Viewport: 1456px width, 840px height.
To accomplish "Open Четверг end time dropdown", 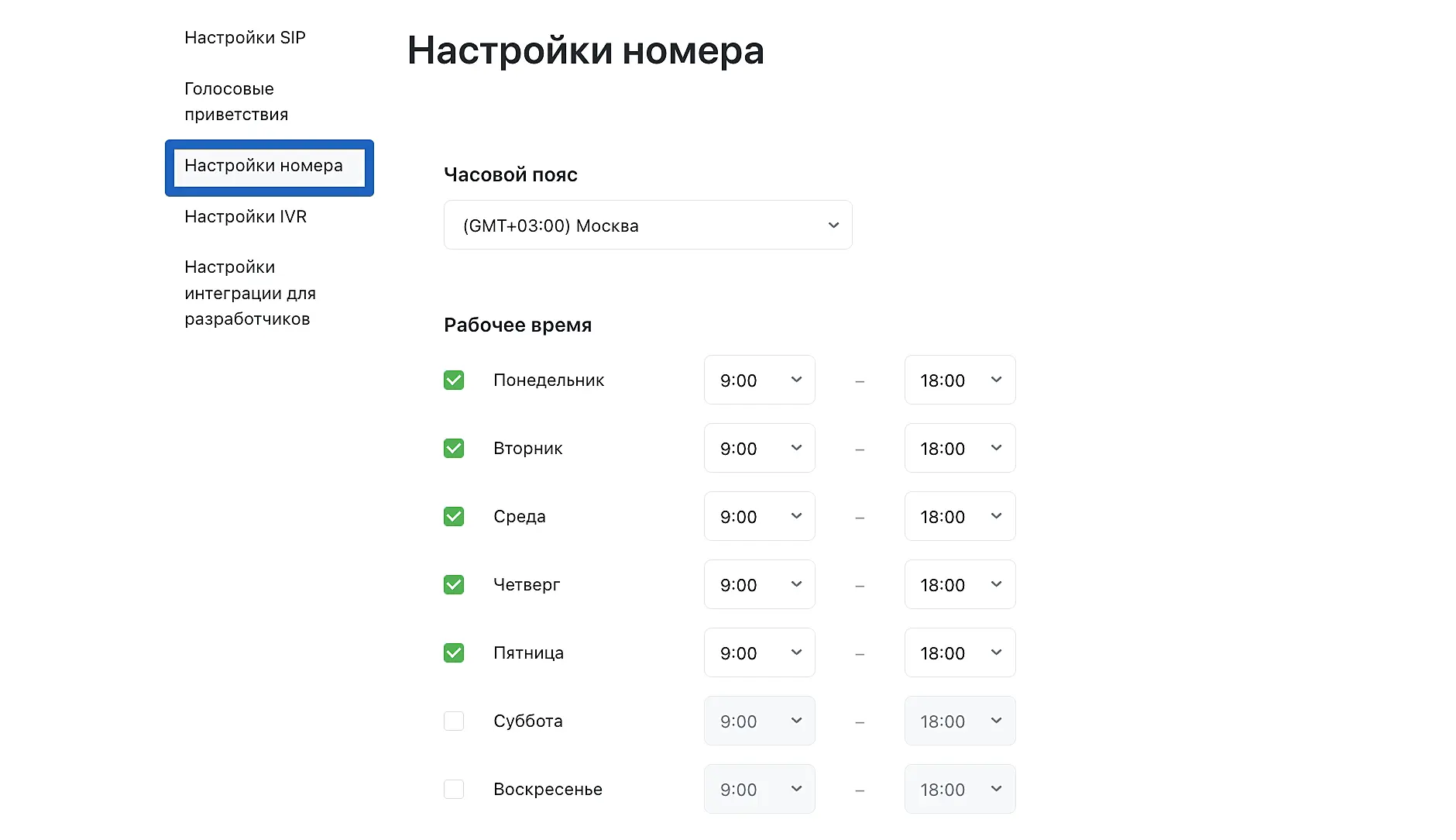I will (x=960, y=585).
